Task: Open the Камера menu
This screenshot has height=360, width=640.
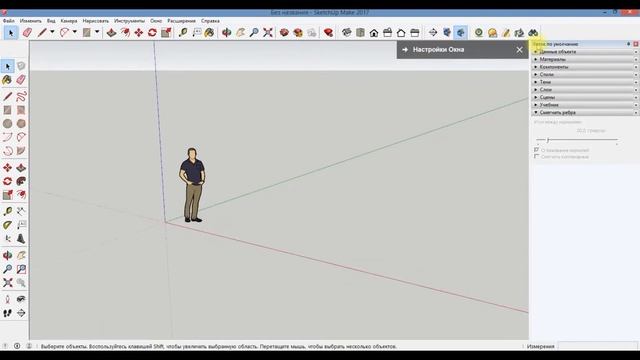Action: click(x=69, y=21)
